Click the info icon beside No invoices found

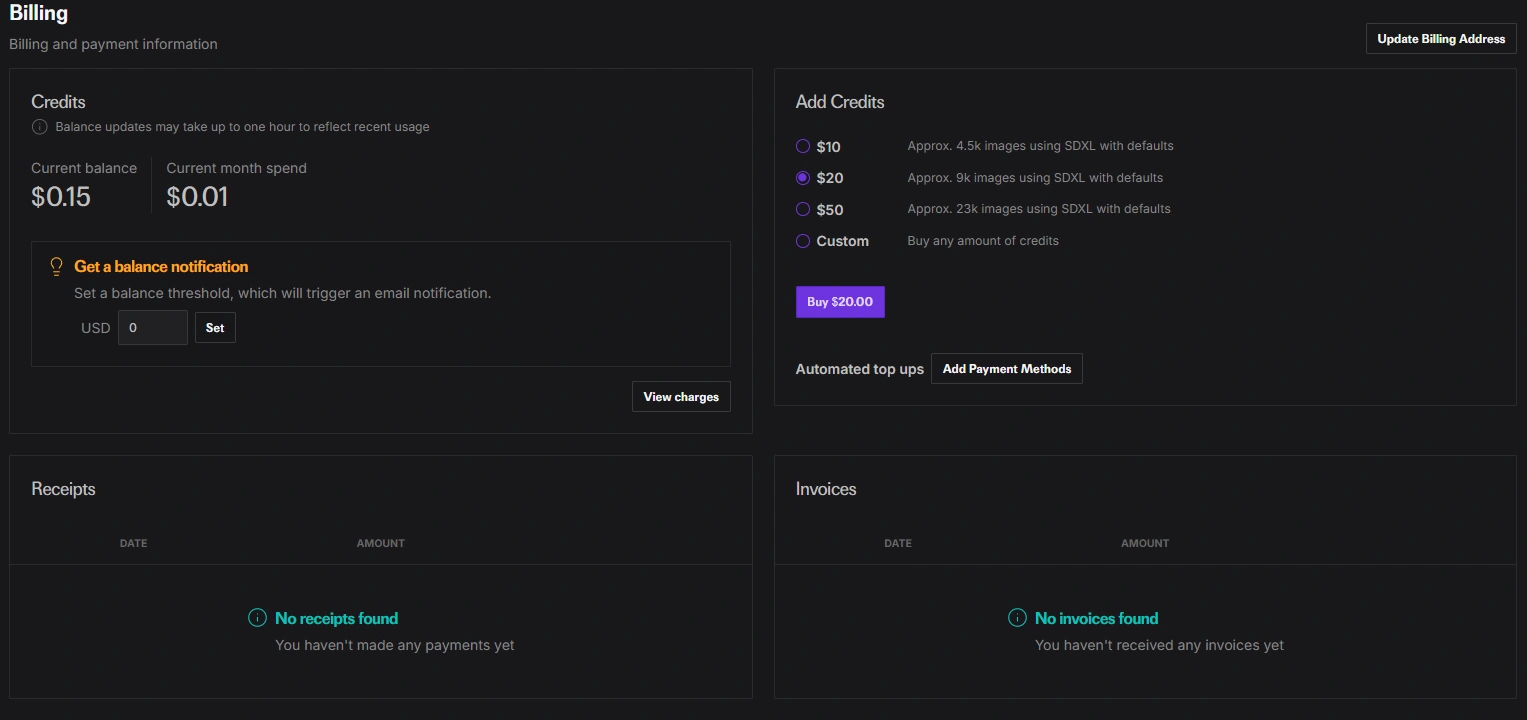pos(1017,618)
